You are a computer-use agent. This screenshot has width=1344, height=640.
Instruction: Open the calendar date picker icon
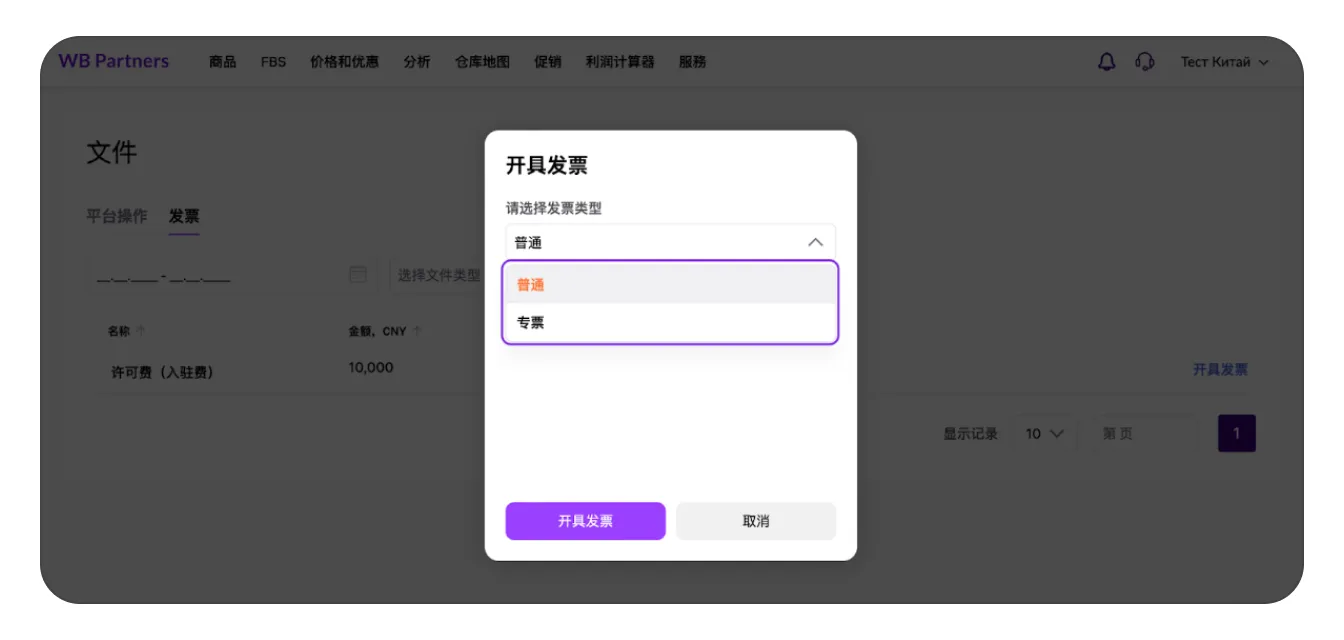[x=358, y=275]
